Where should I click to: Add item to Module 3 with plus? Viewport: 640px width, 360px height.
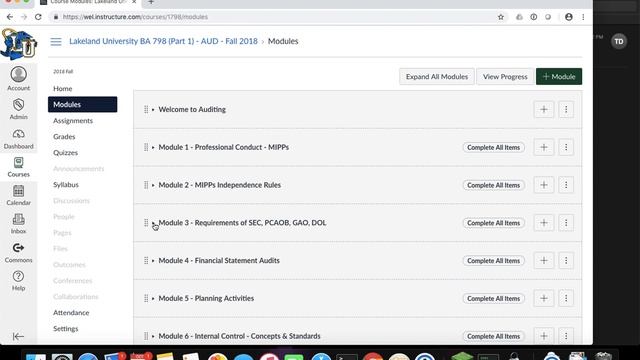coord(544,223)
